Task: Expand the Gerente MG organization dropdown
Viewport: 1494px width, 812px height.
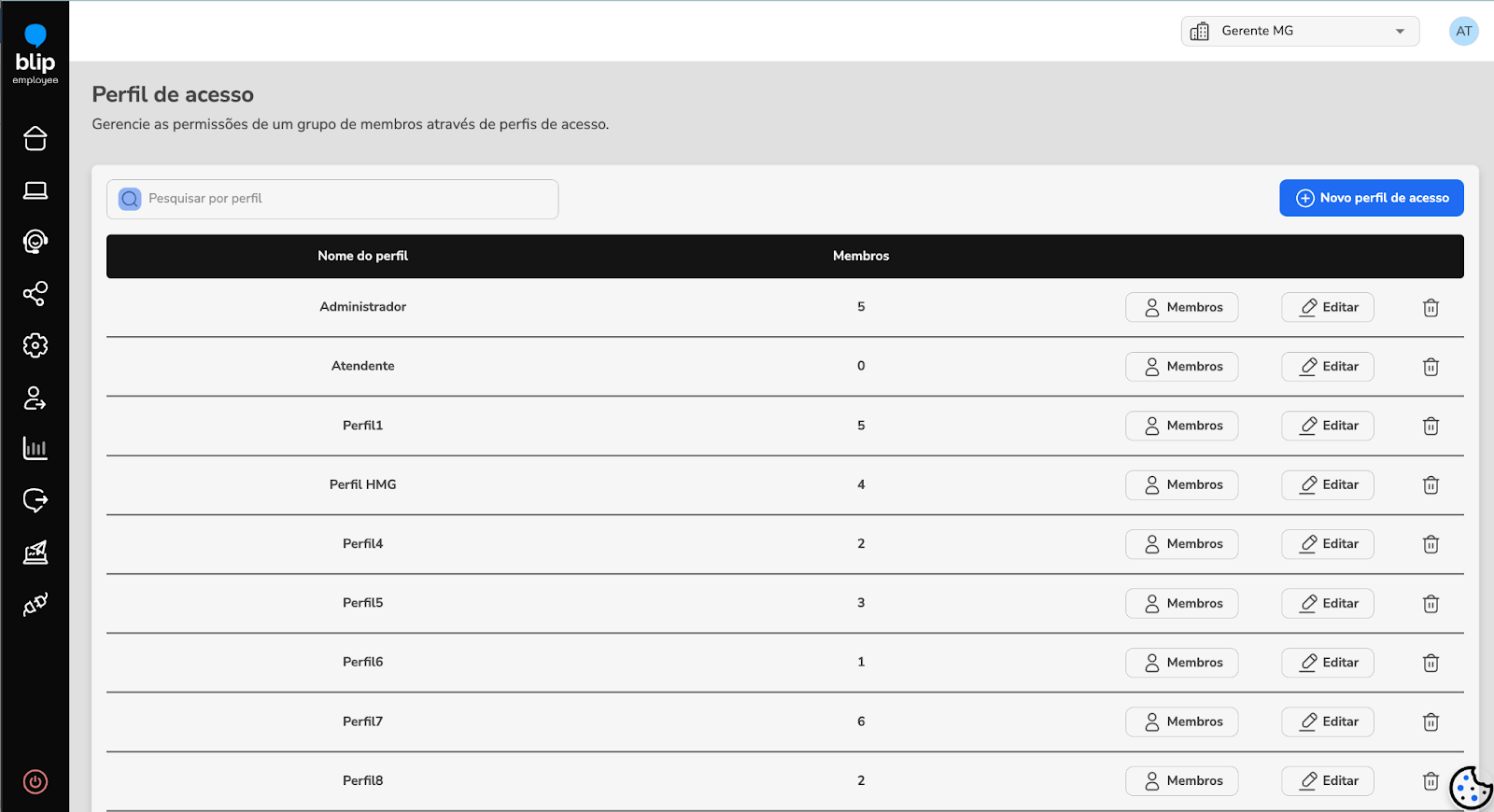Action: point(1300,31)
